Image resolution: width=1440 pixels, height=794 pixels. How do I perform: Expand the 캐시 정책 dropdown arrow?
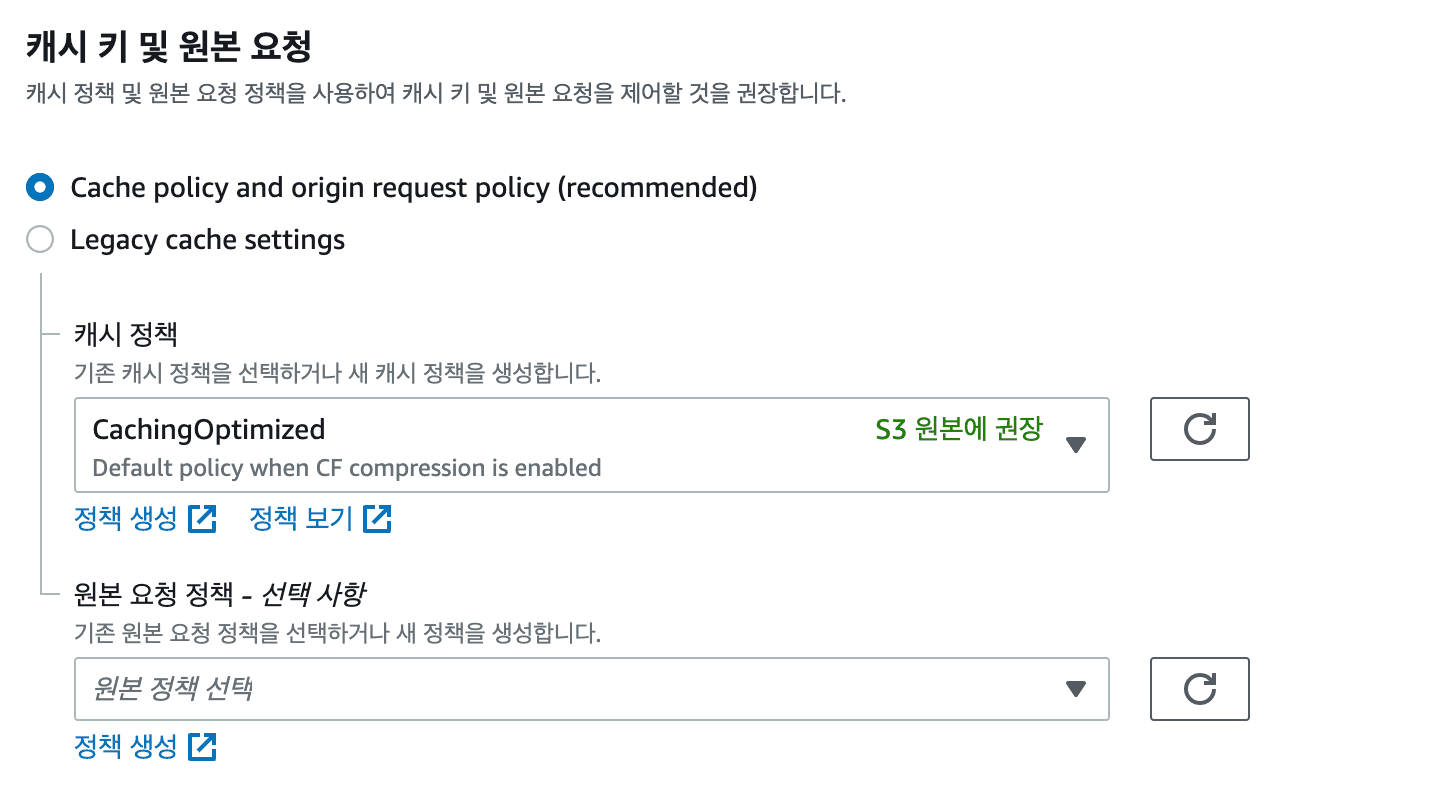point(1076,445)
